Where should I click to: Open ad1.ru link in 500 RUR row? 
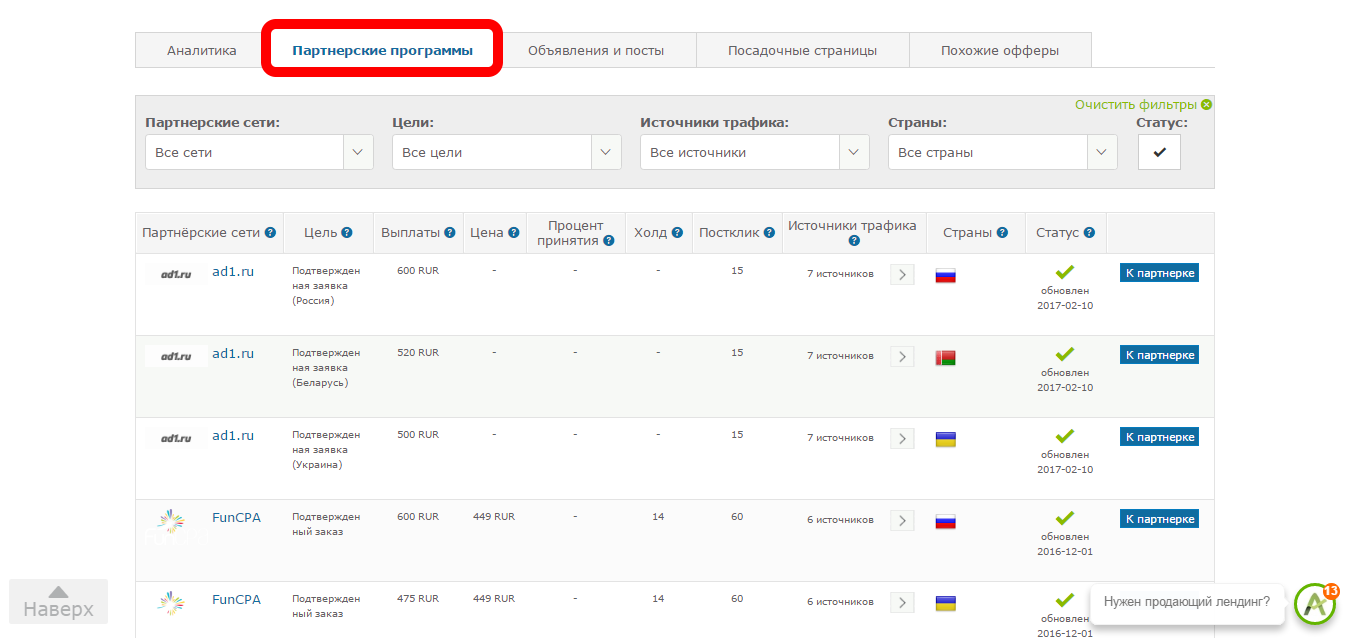pyautogui.click(x=233, y=435)
